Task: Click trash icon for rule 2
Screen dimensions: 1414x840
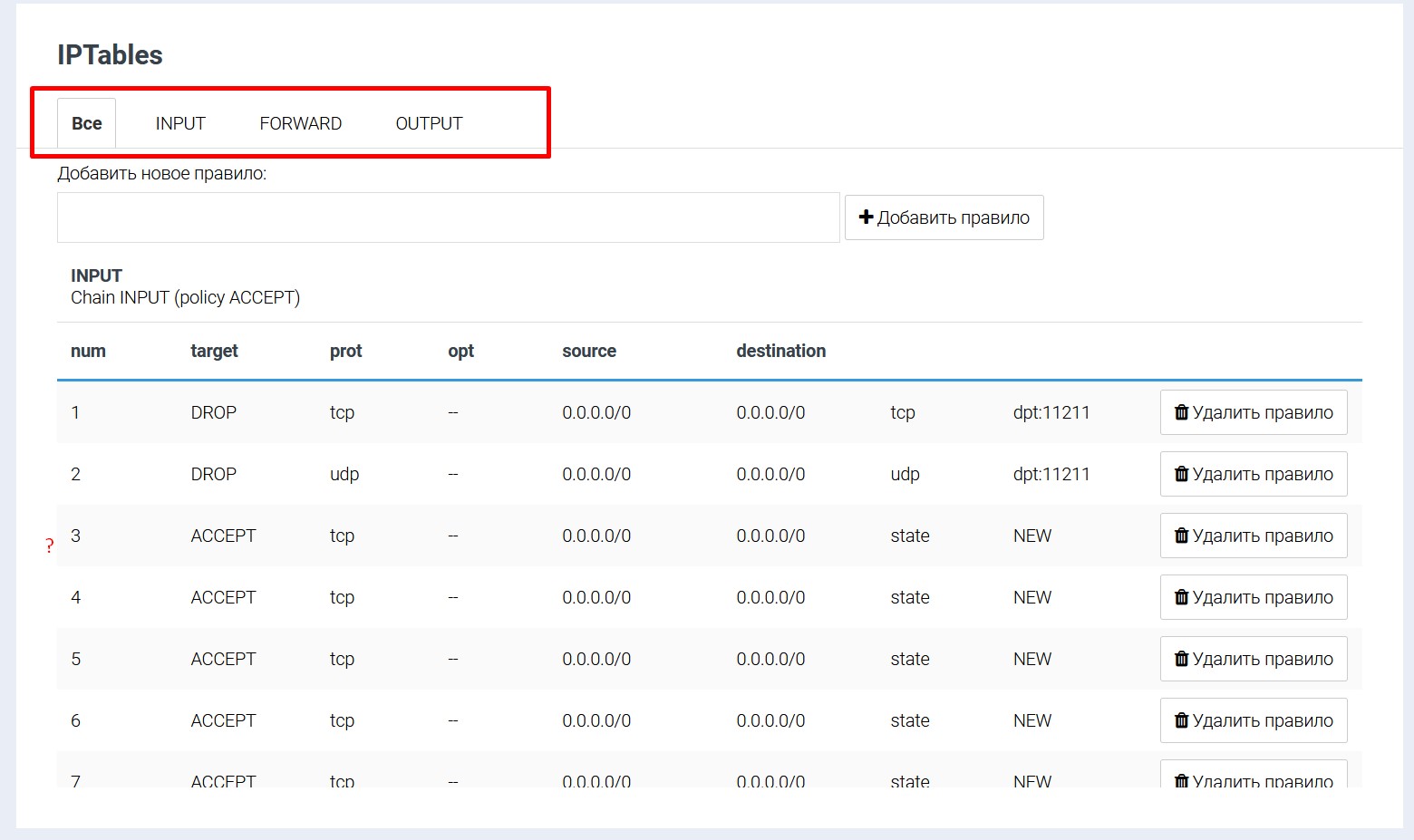Action: [x=1181, y=474]
